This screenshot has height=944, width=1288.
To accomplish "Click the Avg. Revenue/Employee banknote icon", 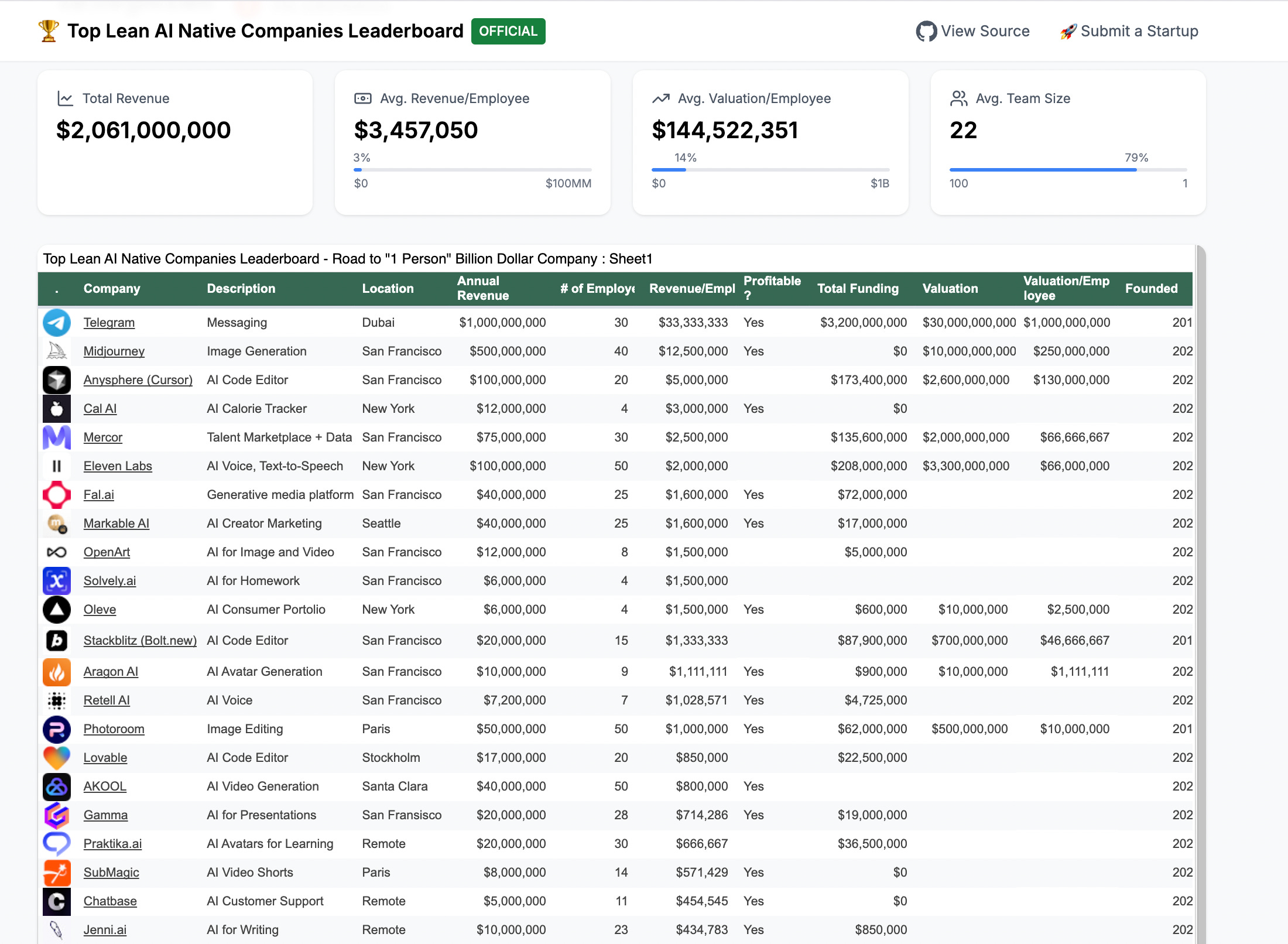I will point(362,98).
